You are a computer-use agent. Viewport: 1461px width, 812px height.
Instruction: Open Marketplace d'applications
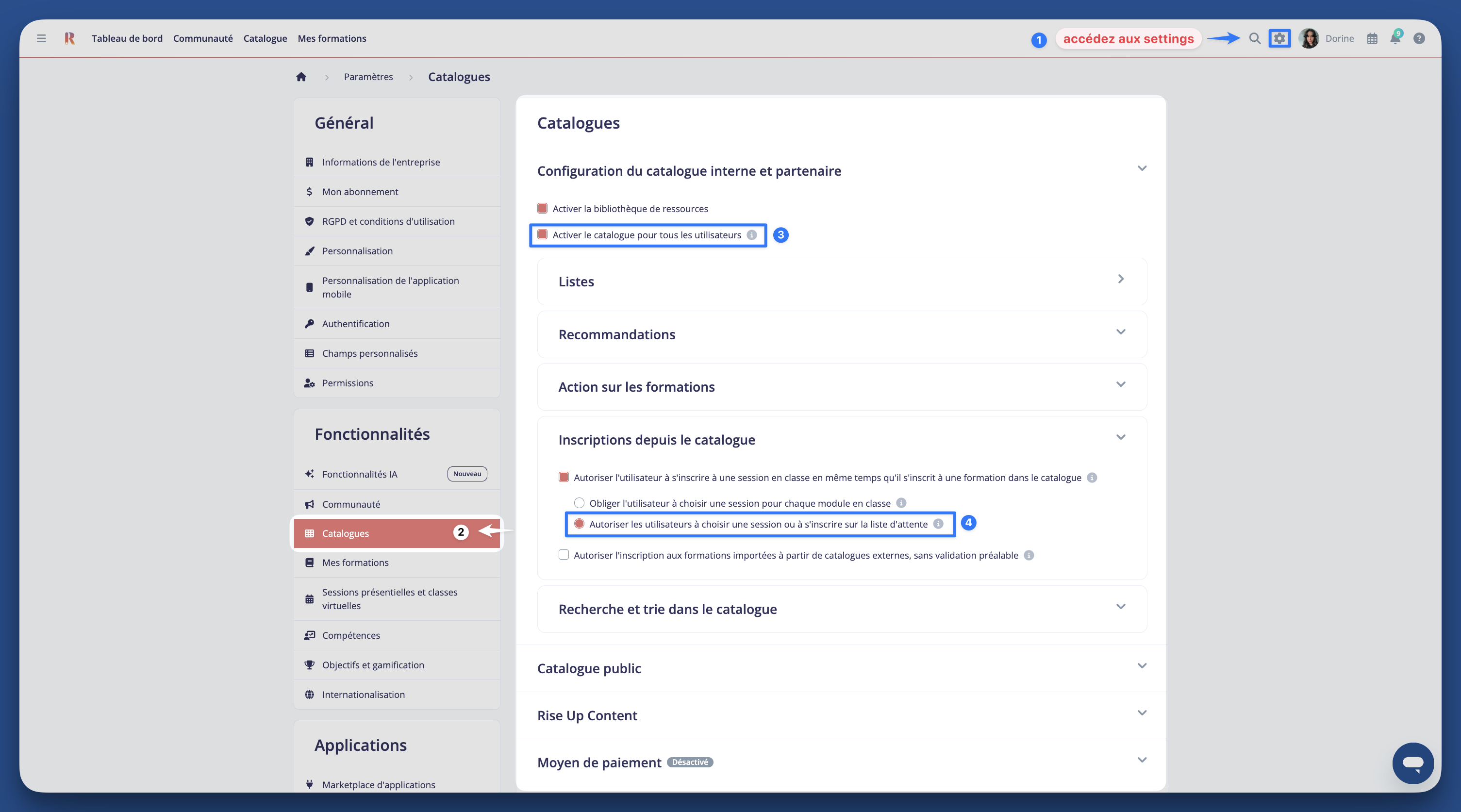(x=397, y=785)
